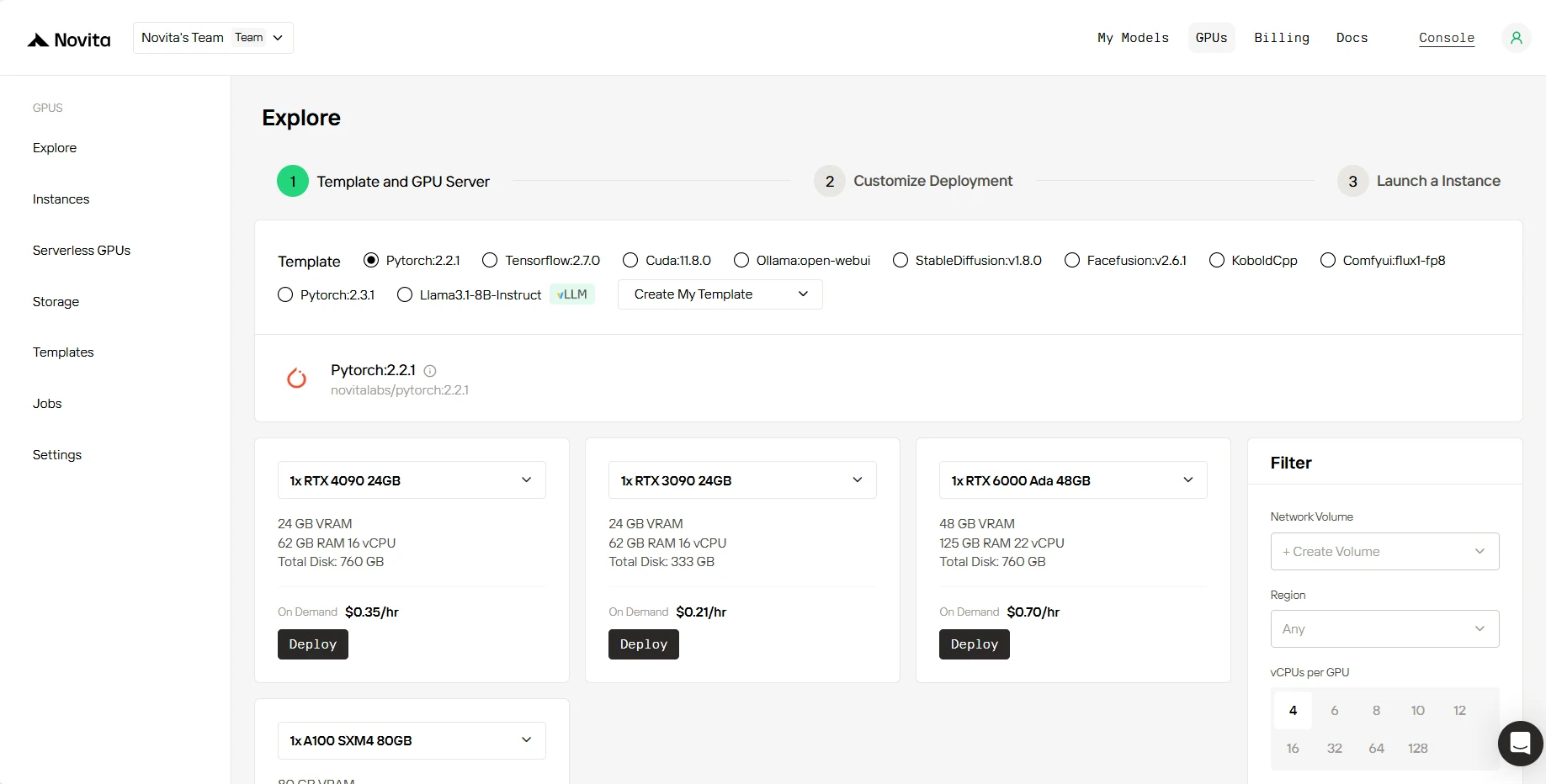Image resolution: width=1546 pixels, height=784 pixels.
Task: Set vCPUs per GPU to 32
Action: [x=1335, y=749]
